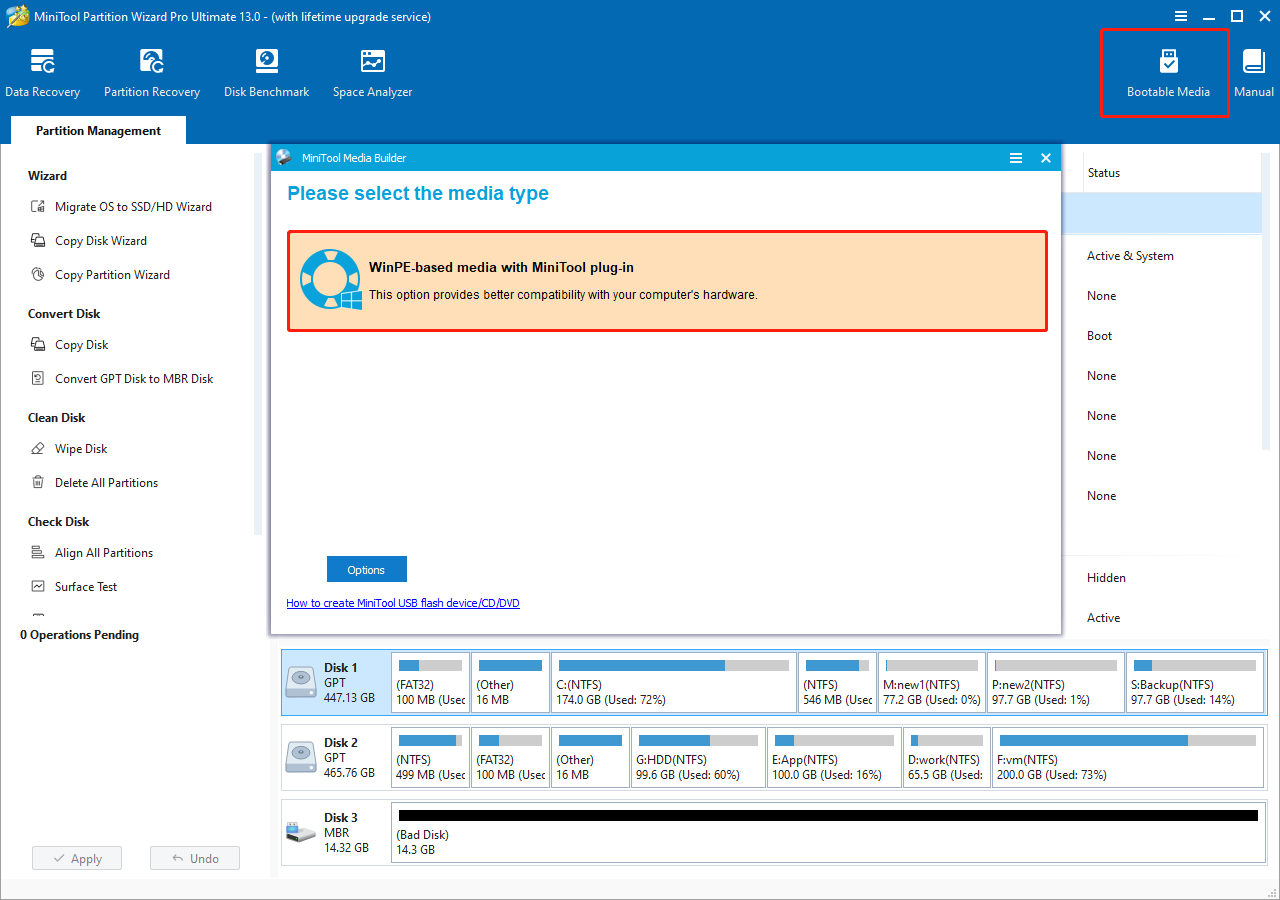Open the Manual
Screen dimensions: 1280x900
point(1253,70)
